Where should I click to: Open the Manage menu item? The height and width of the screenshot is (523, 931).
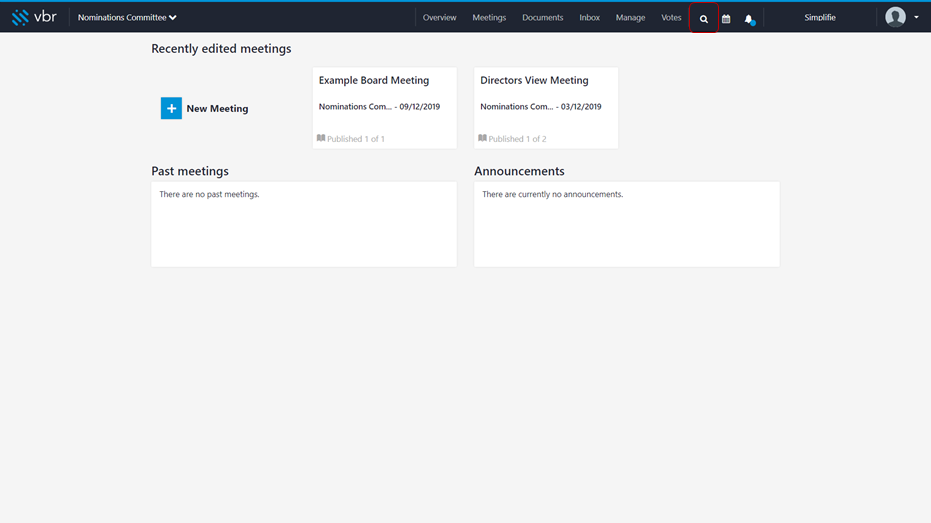631,17
